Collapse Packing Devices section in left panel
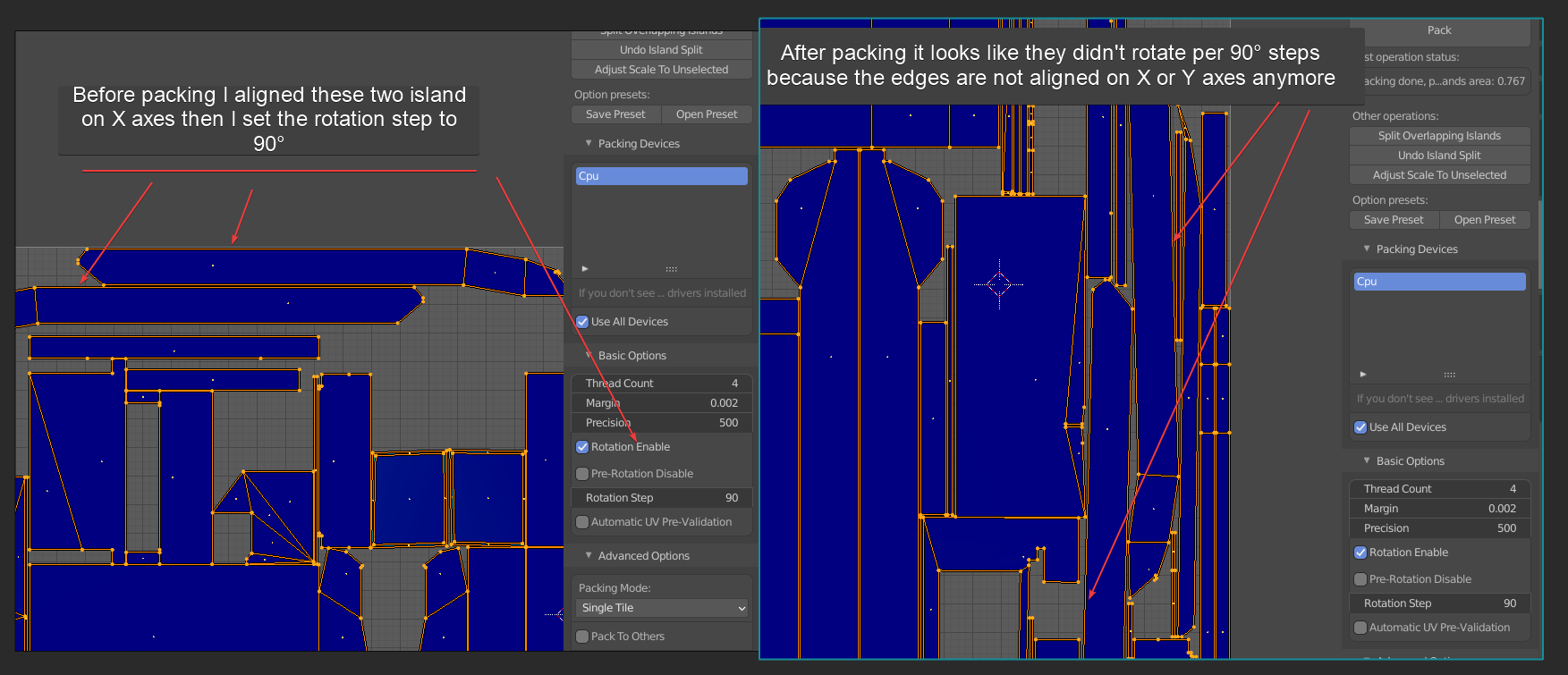 coord(589,143)
